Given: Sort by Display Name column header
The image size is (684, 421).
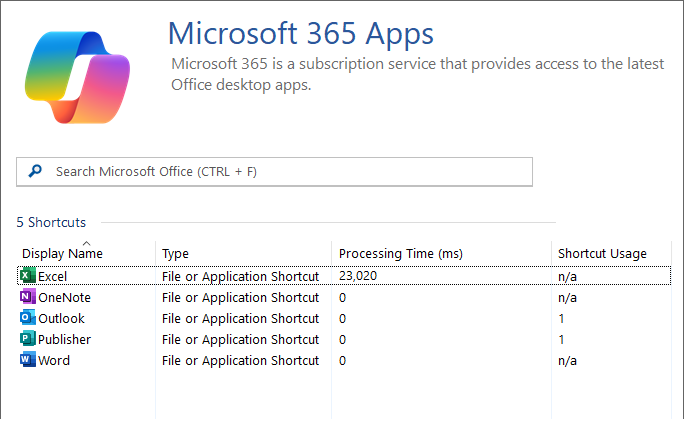Looking at the screenshot, I should [x=62, y=254].
